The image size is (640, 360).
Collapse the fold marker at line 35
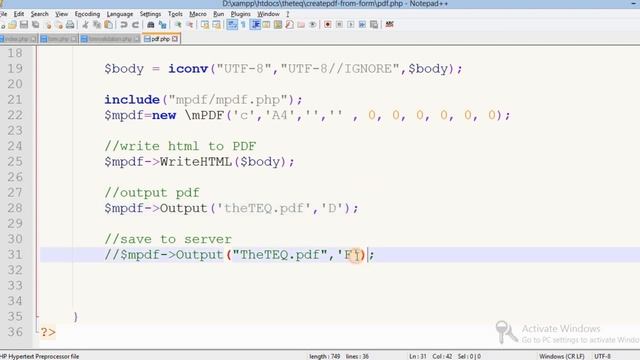tap(37, 316)
